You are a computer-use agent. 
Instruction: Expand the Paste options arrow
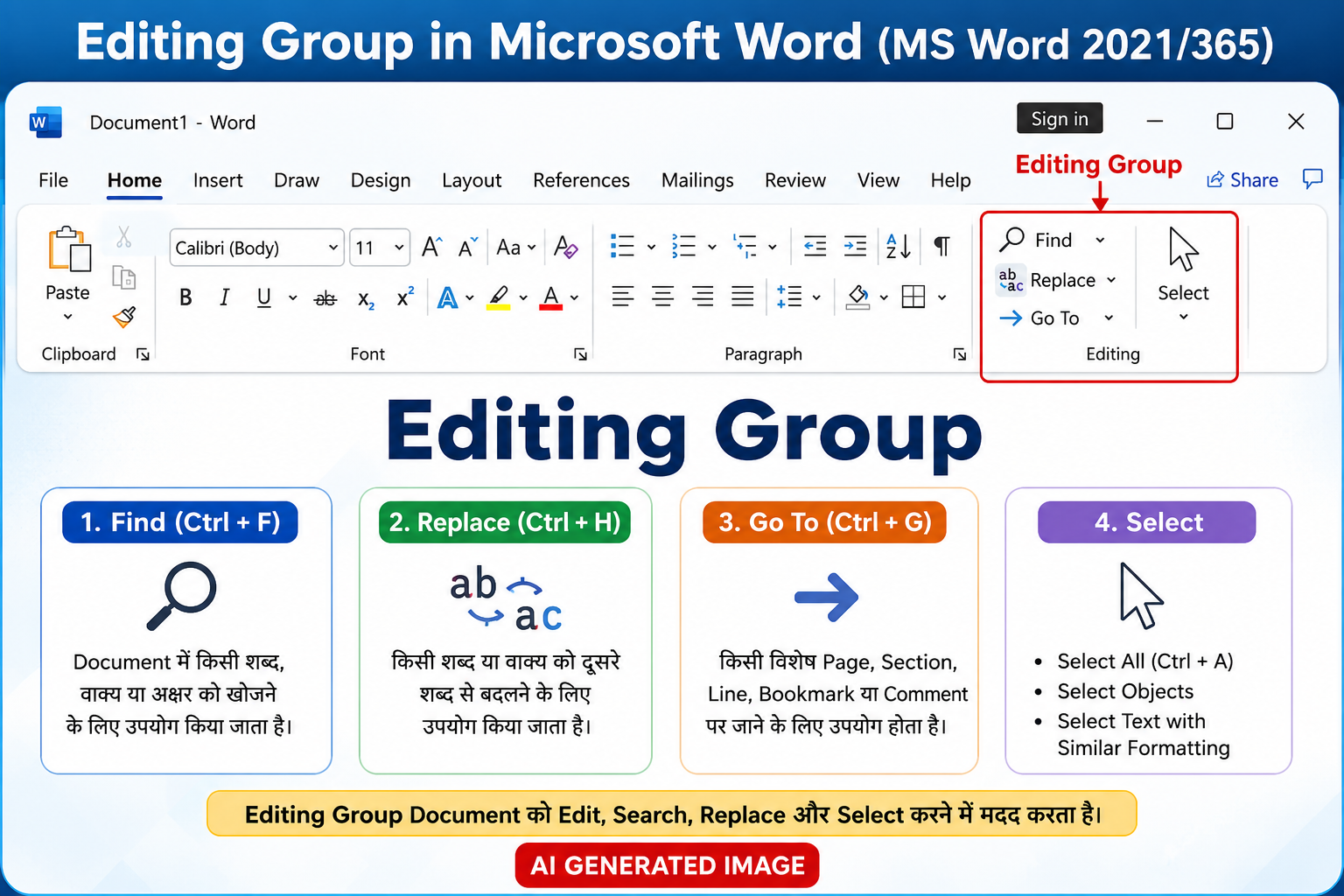(x=68, y=317)
